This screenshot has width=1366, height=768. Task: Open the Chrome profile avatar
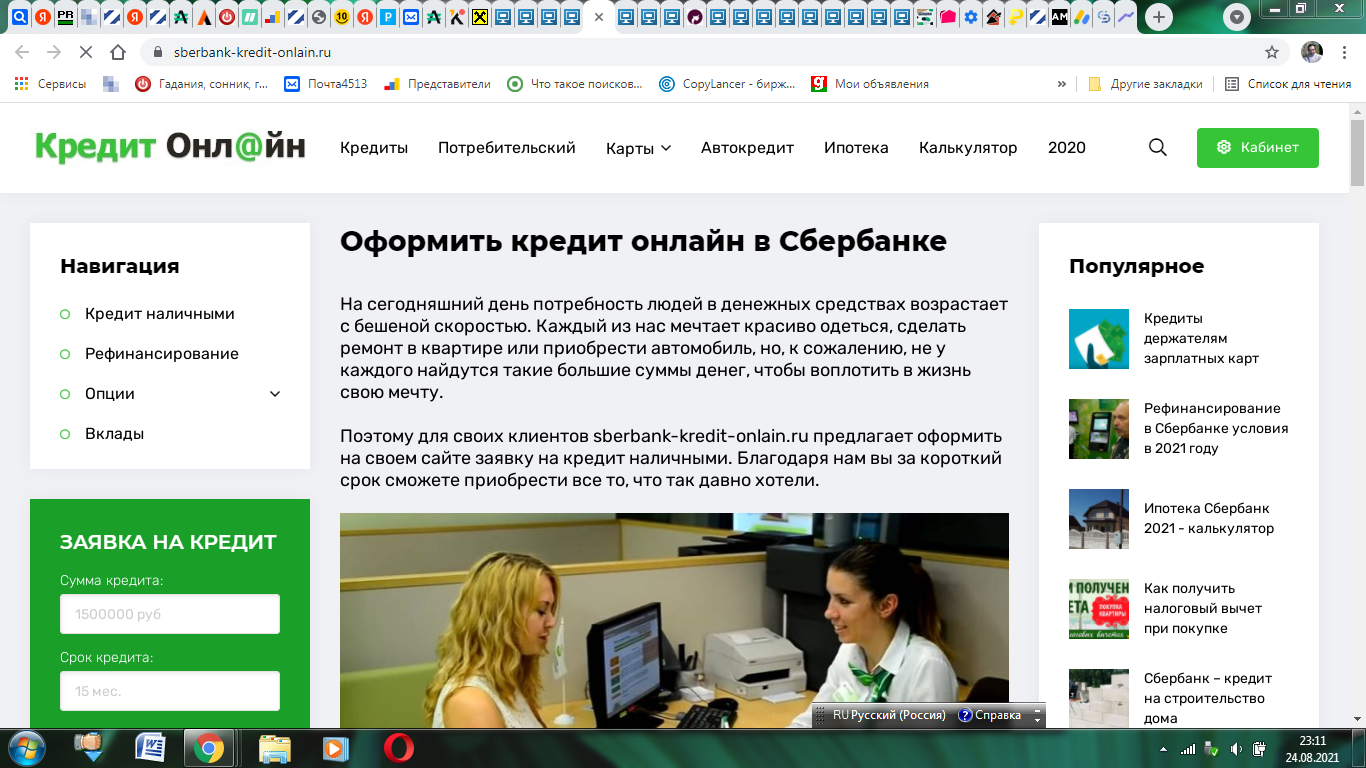(1312, 52)
